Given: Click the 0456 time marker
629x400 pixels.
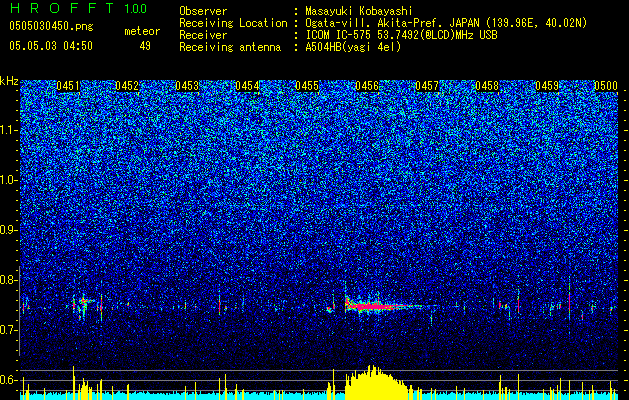Looking at the screenshot, I should [x=367, y=86].
